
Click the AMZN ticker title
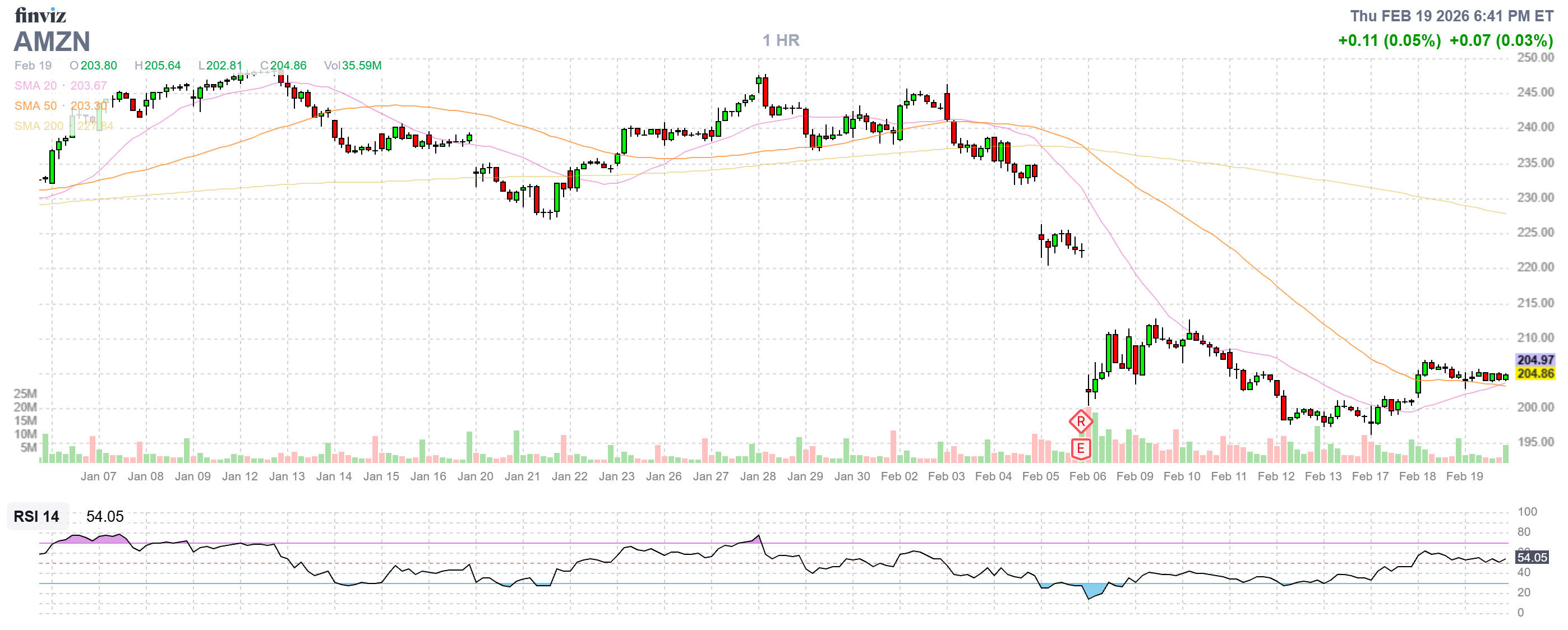pyautogui.click(x=52, y=41)
